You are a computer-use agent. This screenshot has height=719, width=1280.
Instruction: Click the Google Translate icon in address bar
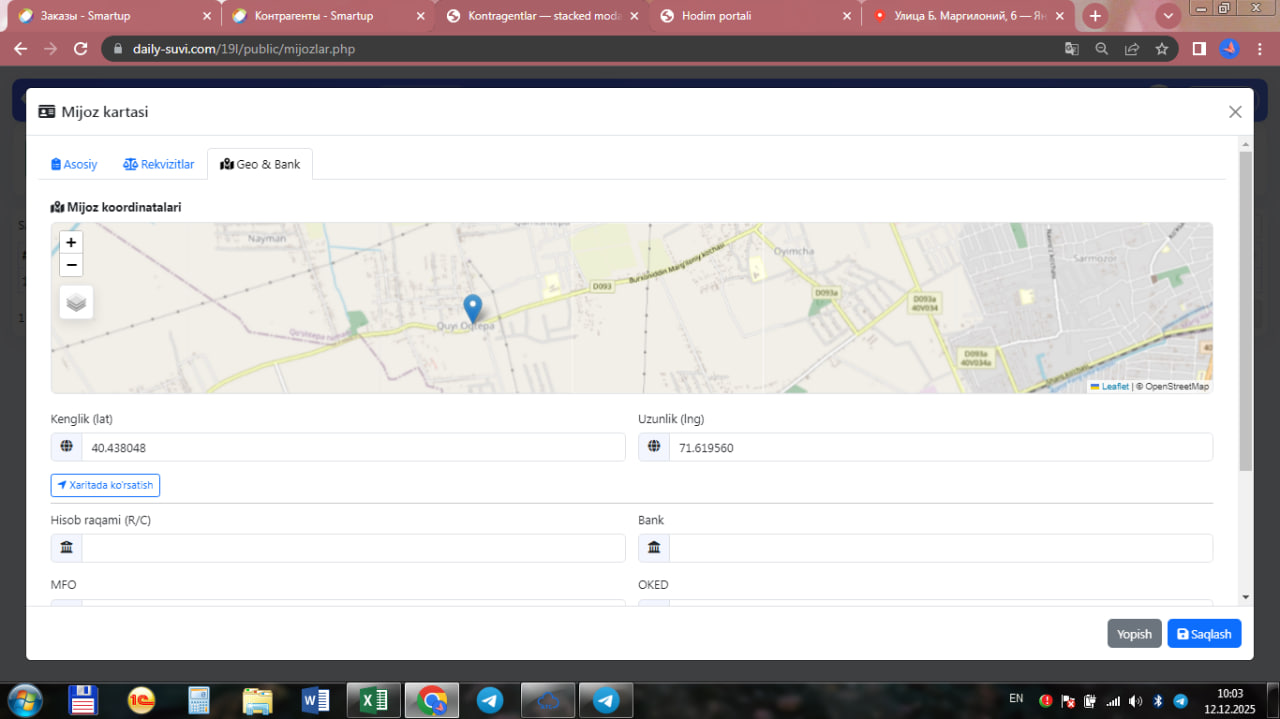click(x=1071, y=48)
